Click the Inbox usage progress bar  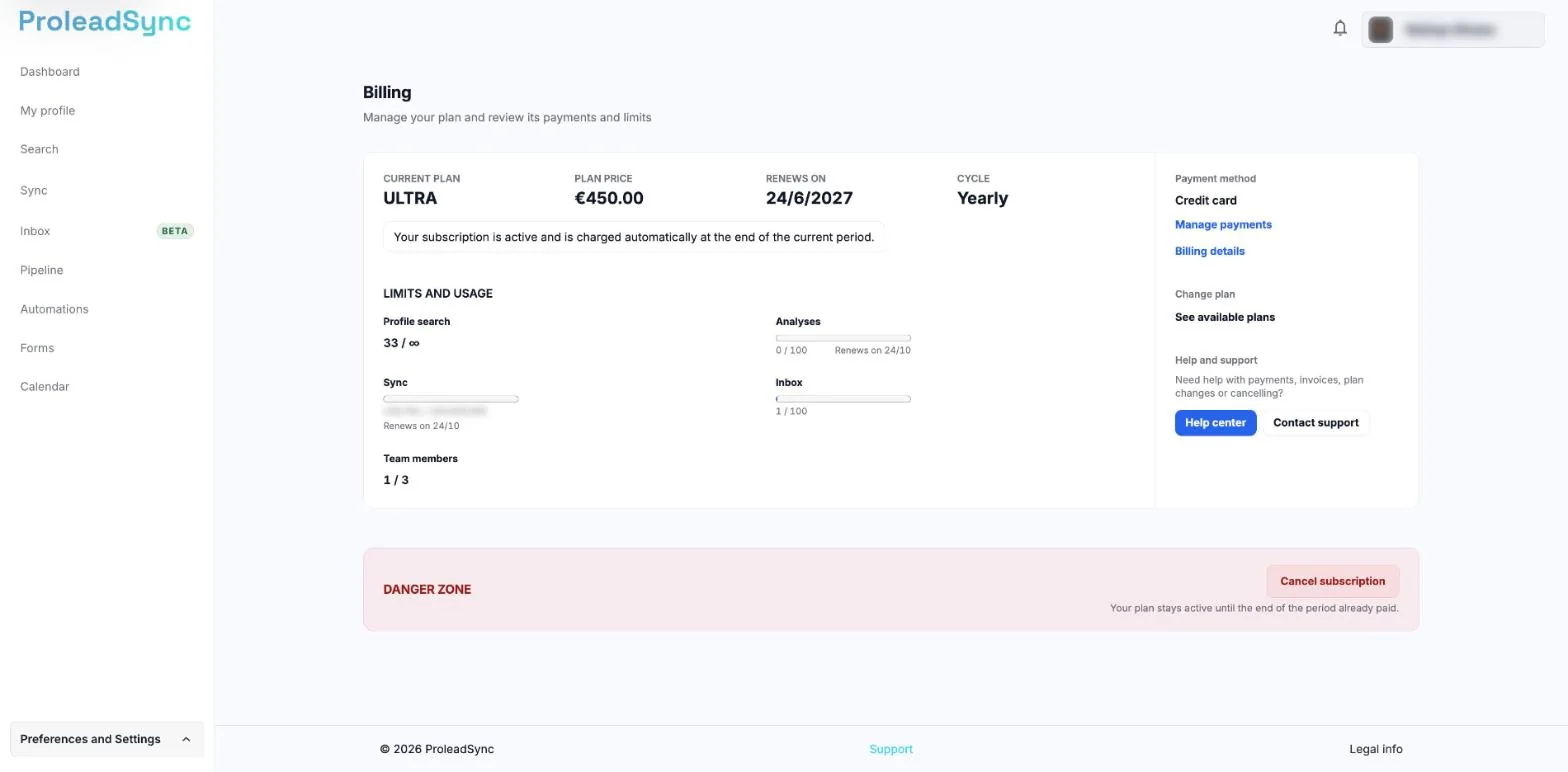click(x=843, y=399)
